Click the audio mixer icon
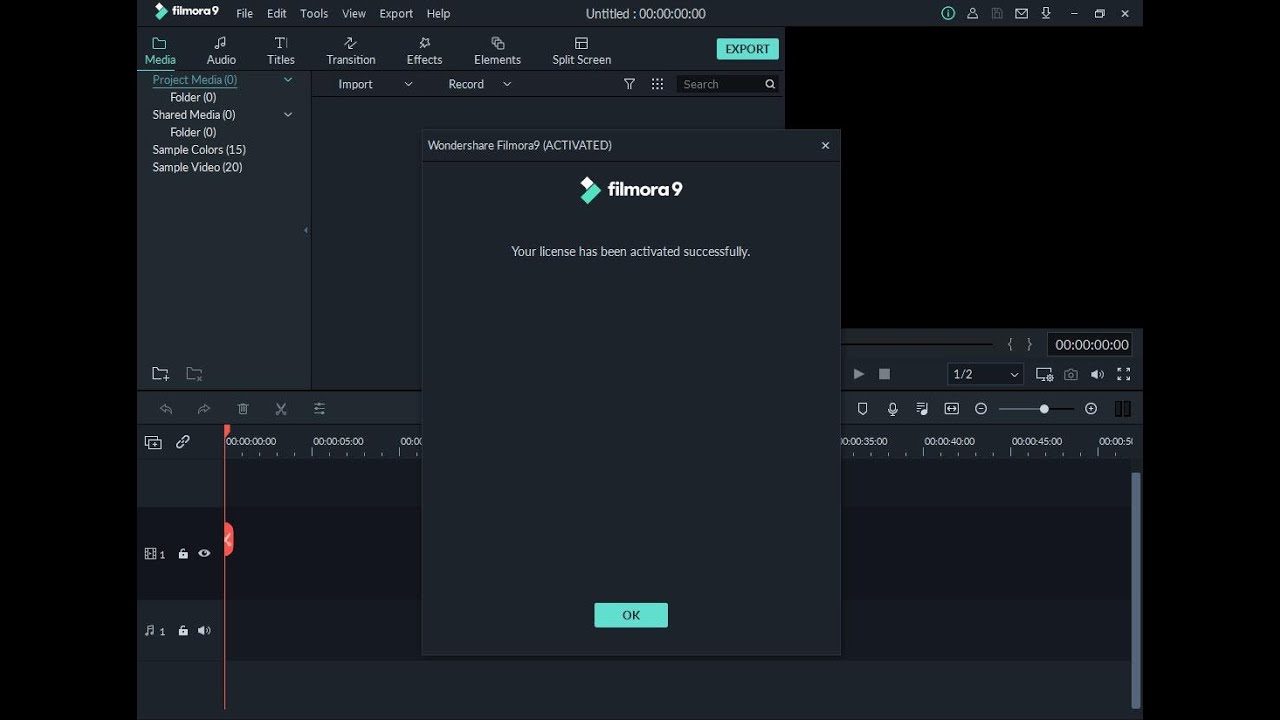The height and width of the screenshot is (720, 1280). [x=922, y=408]
